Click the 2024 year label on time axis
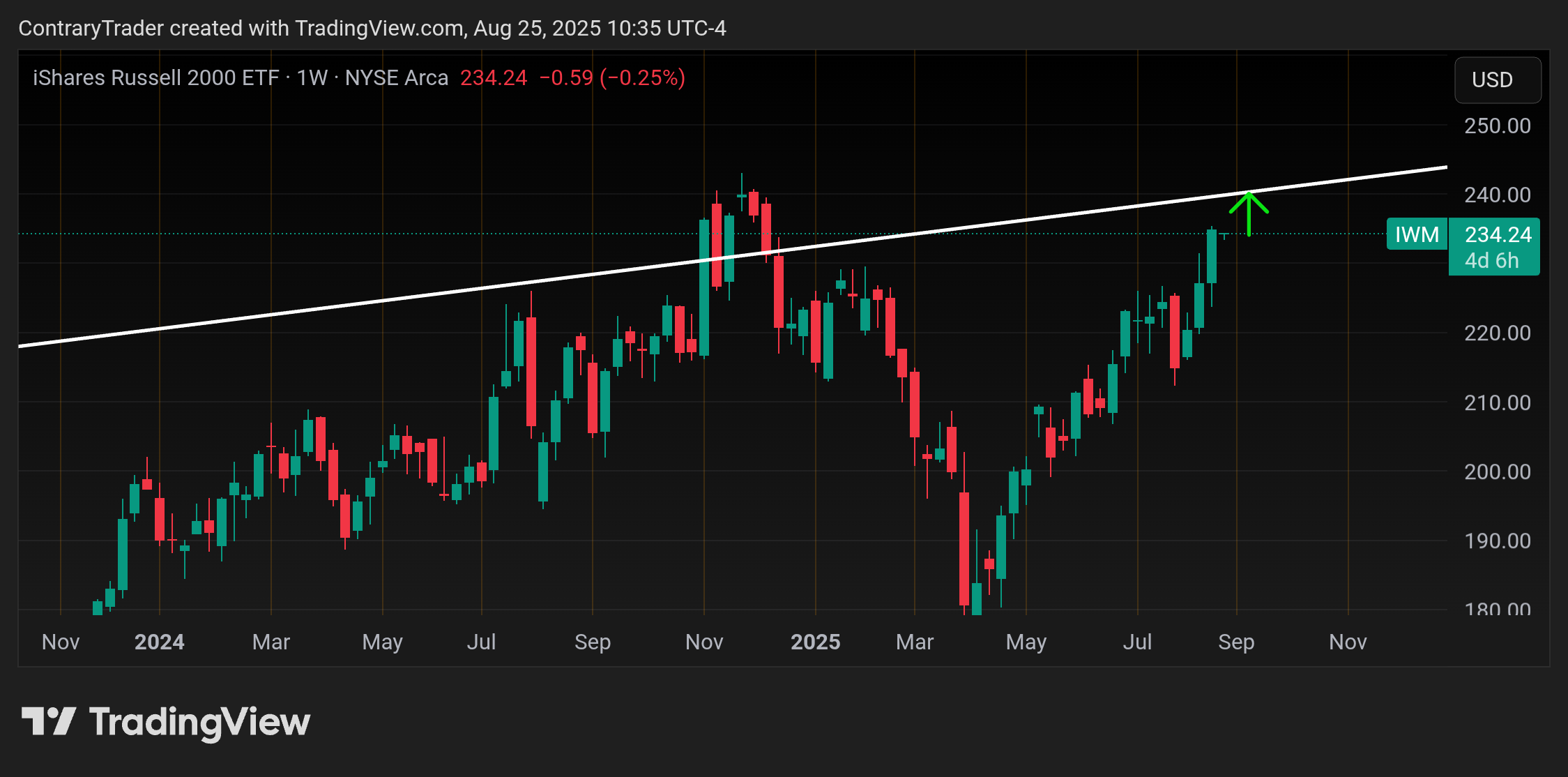The height and width of the screenshot is (777, 1568). click(x=159, y=642)
